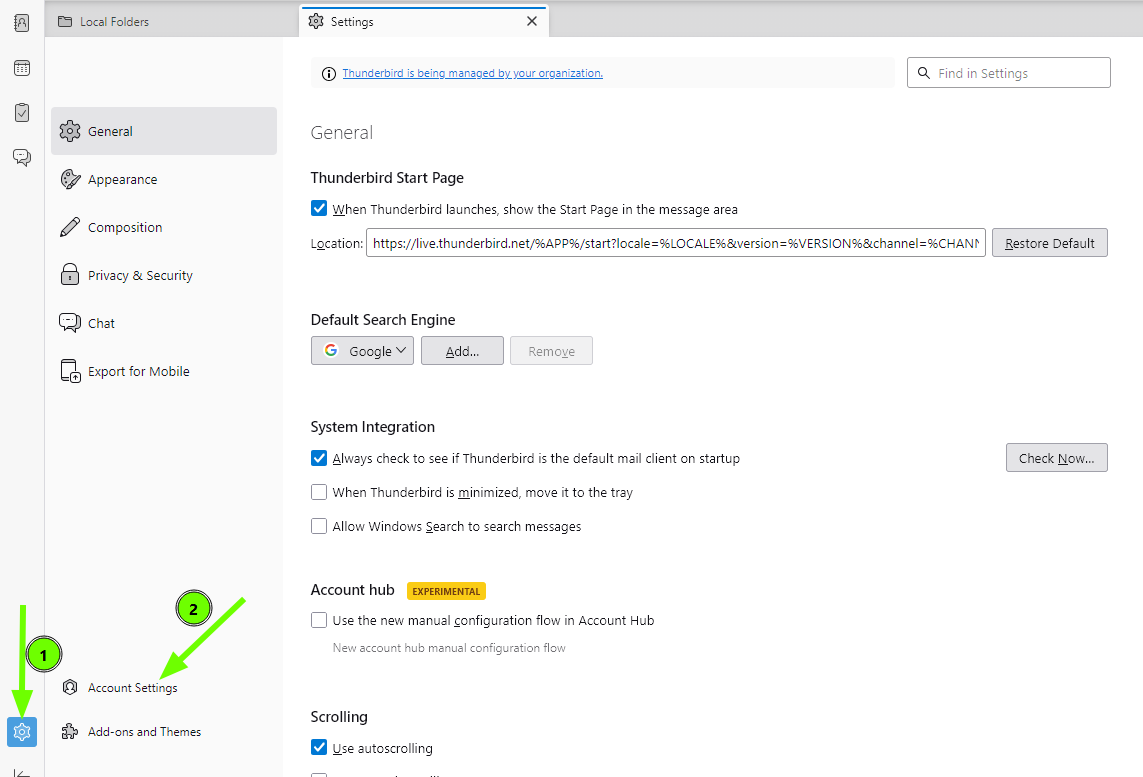
Task: Click the Add... search engine button
Action: point(462,351)
